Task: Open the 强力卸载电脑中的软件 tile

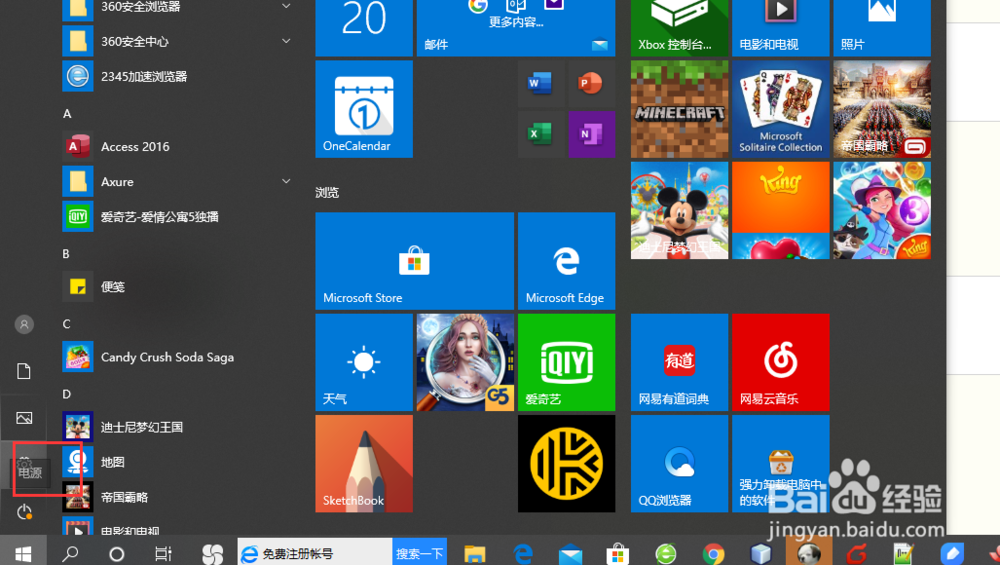Action: (x=781, y=464)
